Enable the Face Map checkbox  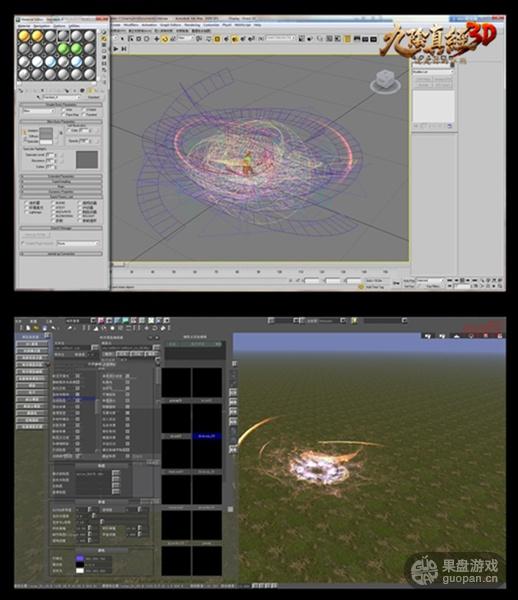coord(64,114)
